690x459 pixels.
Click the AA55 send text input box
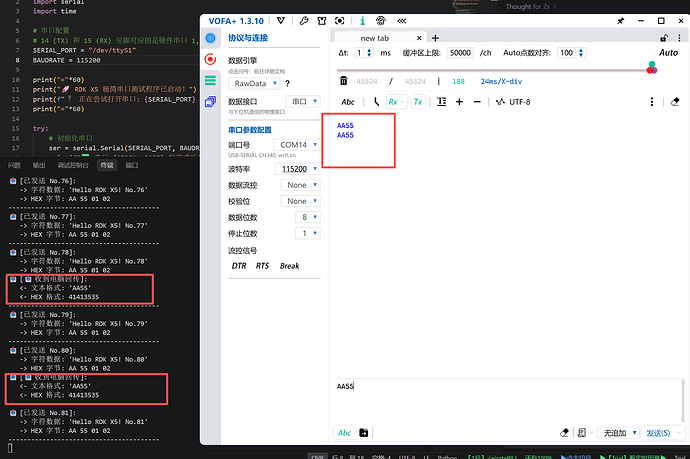pyautogui.click(x=508, y=400)
